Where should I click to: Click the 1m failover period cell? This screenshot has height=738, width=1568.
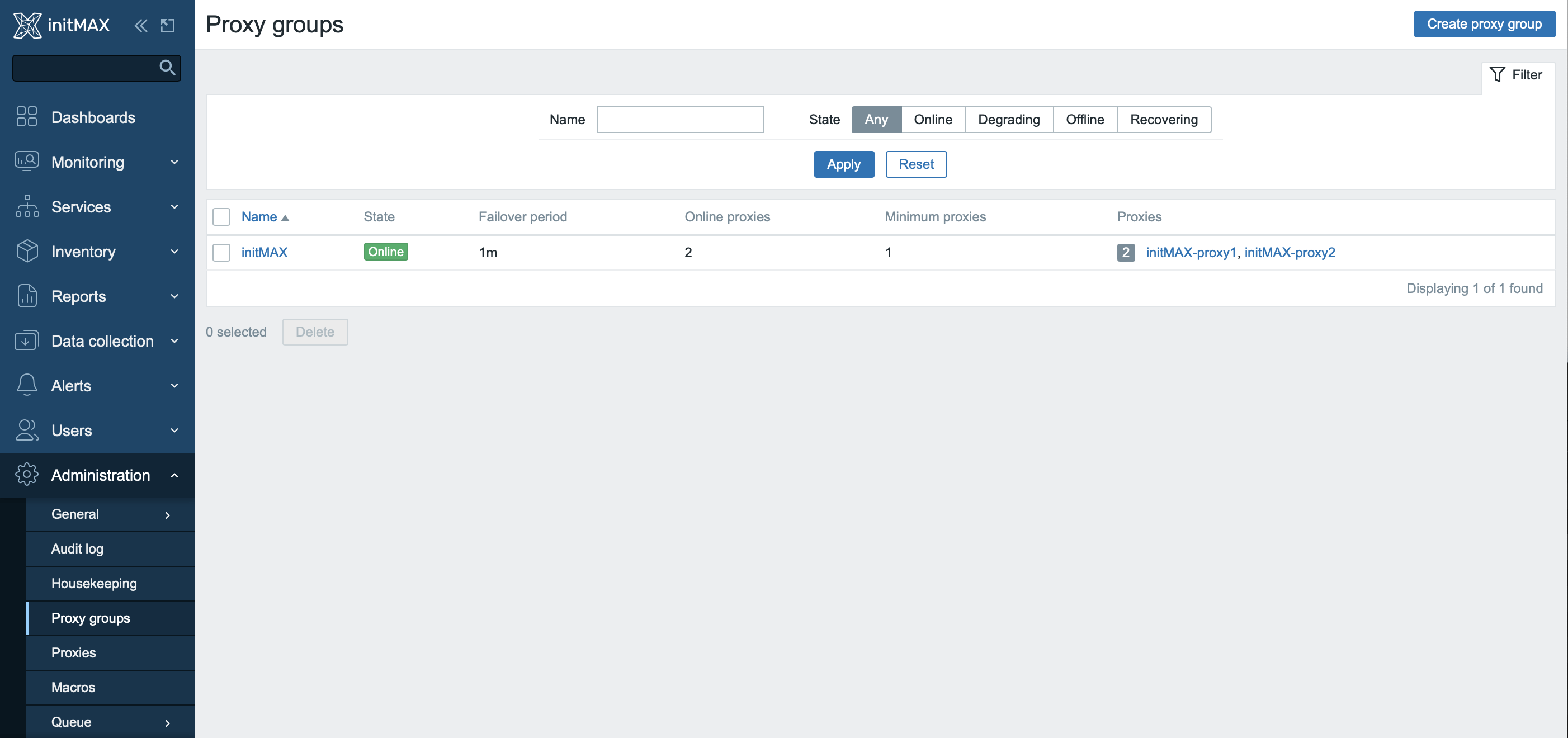coord(488,253)
